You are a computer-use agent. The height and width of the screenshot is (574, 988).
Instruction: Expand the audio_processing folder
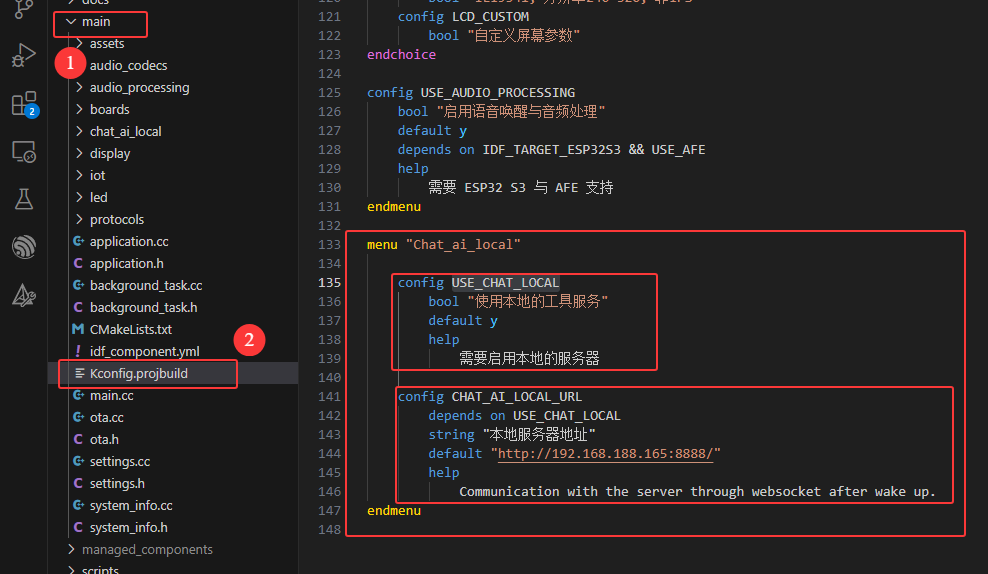139,87
